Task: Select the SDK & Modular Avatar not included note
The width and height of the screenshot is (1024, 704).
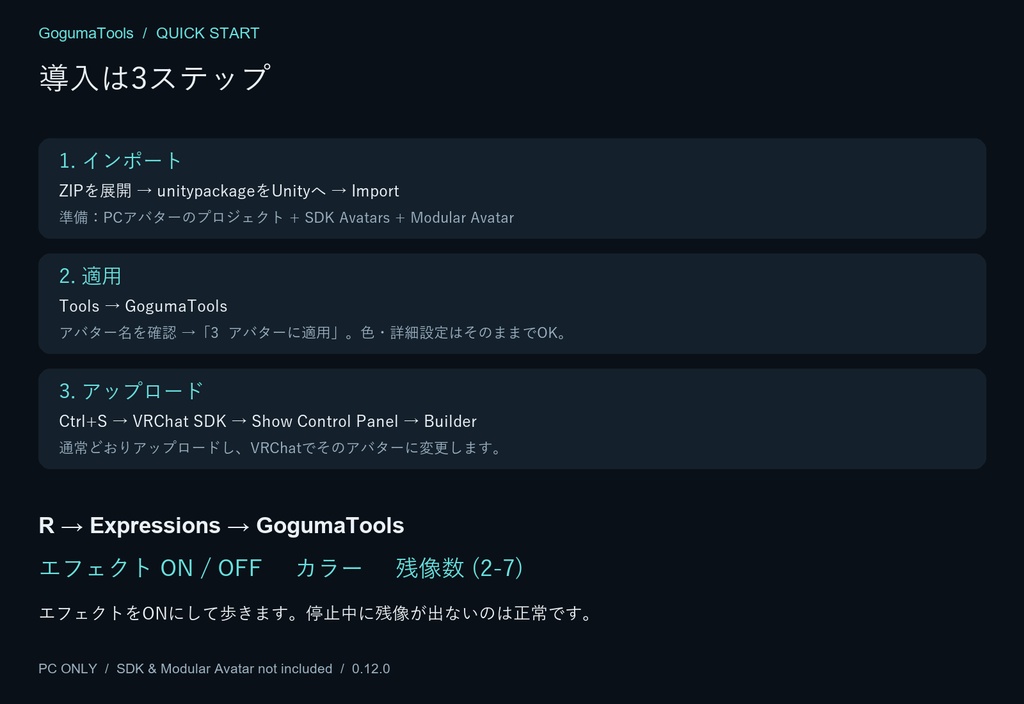Action: coord(224,669)
